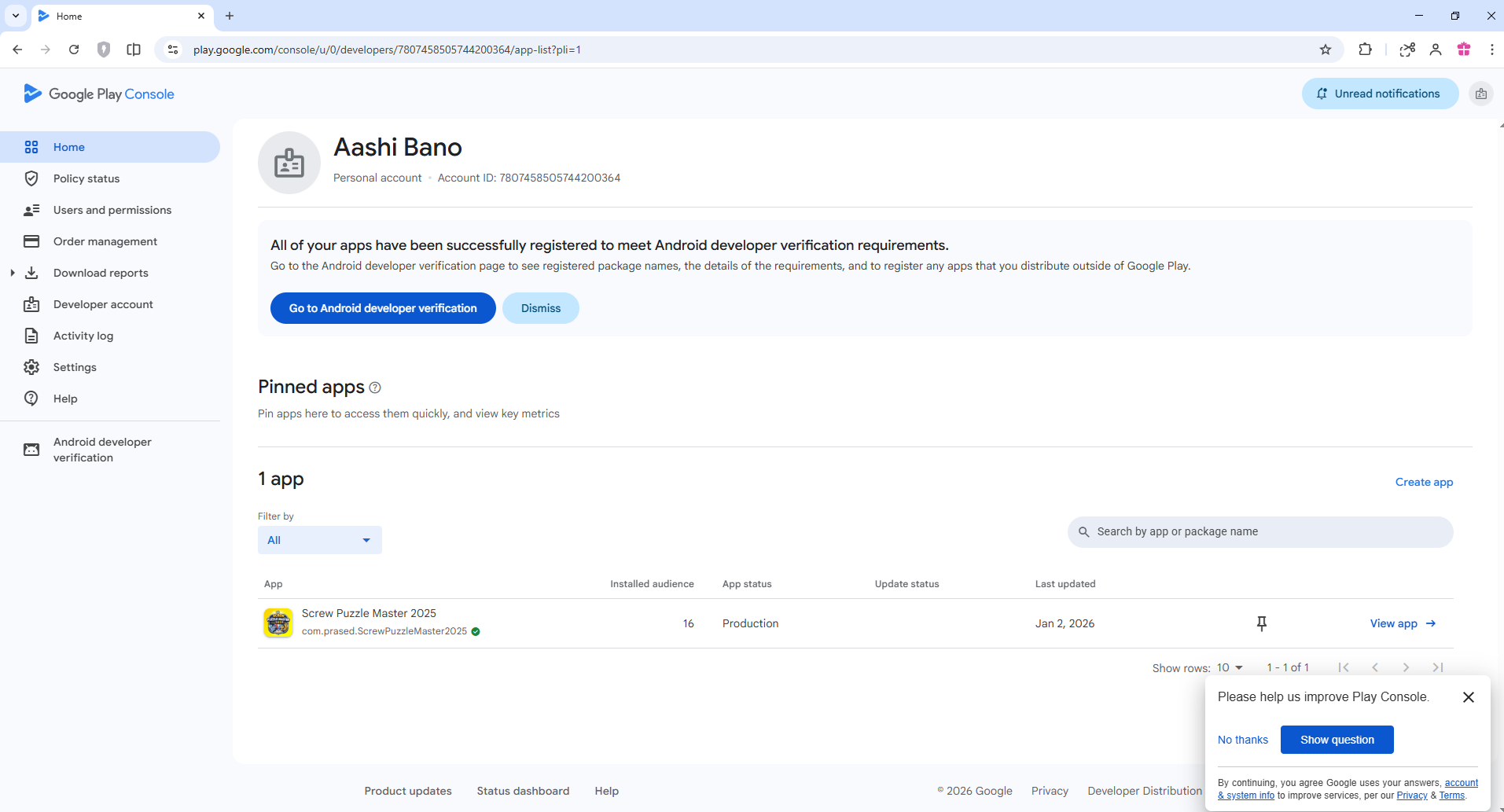
Task: Open the Show rows 10 dropdown
Action: tap(1230, 667)
